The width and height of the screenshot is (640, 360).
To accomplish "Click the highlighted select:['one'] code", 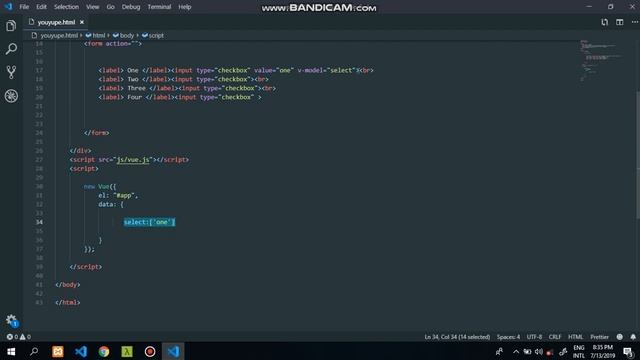I will [x=149, y=222].
